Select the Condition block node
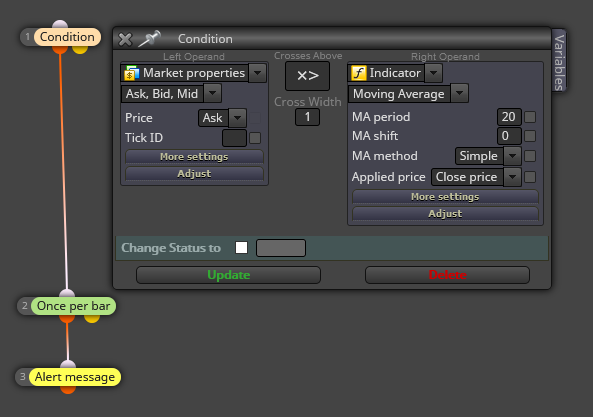The height and width of the screenshot is (417, 593). (x=67, y=37)
